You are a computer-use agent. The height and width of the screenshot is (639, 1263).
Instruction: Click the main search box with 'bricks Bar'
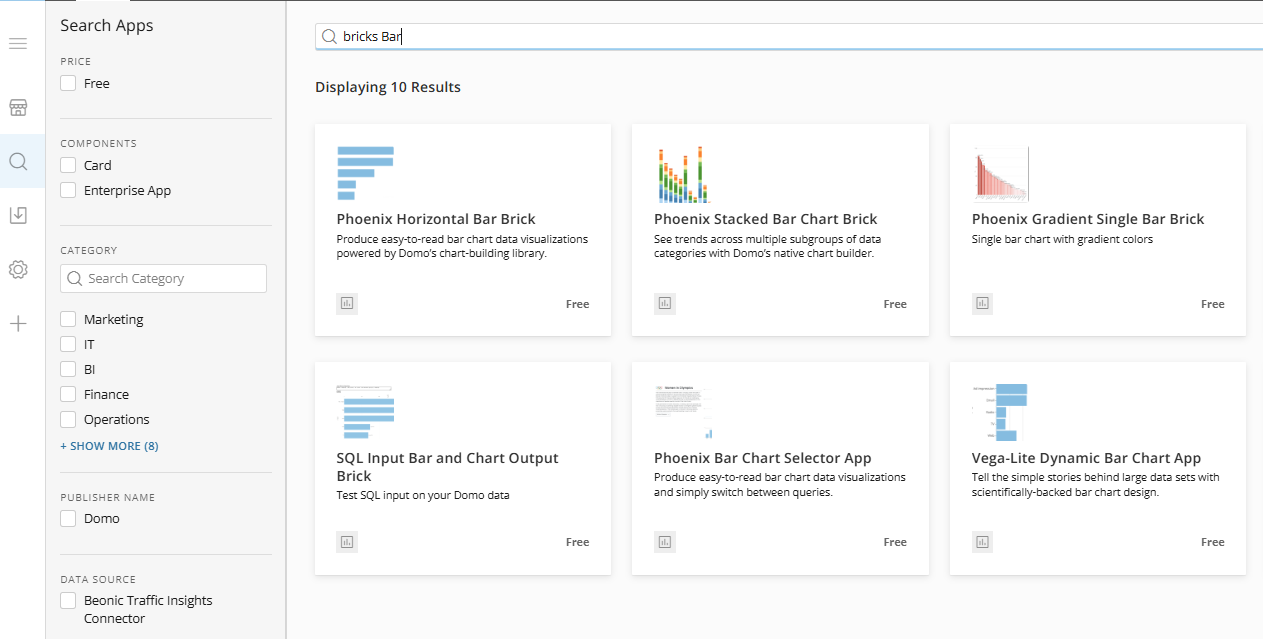[789, 37]
